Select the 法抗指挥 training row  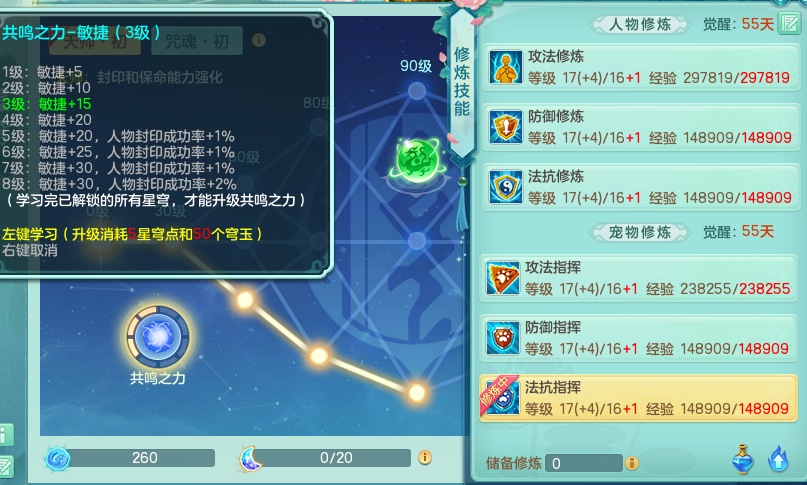click(x=638, y=399)
